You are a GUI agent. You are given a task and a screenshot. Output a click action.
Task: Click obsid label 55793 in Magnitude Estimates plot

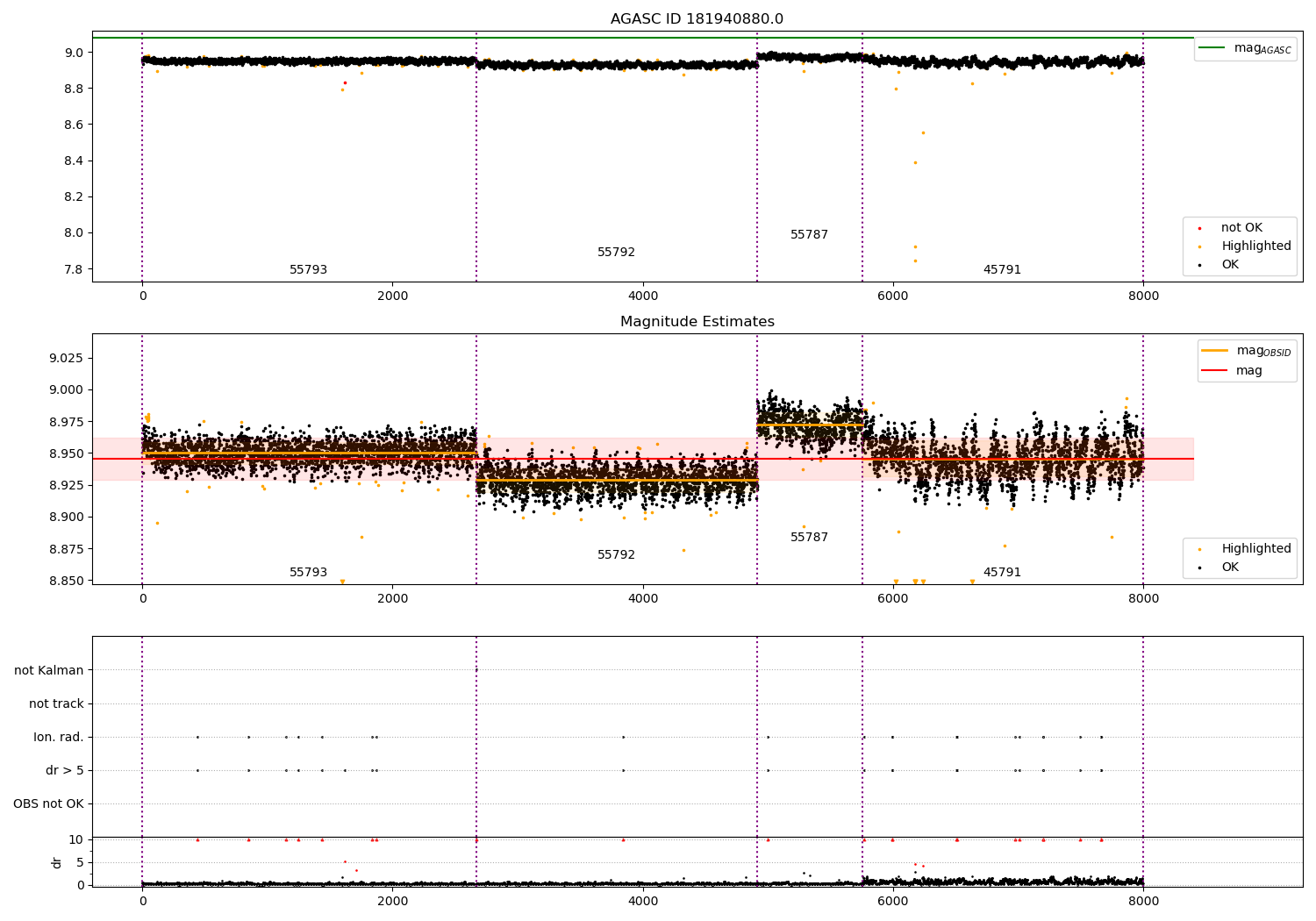click(x=308, y=573)
